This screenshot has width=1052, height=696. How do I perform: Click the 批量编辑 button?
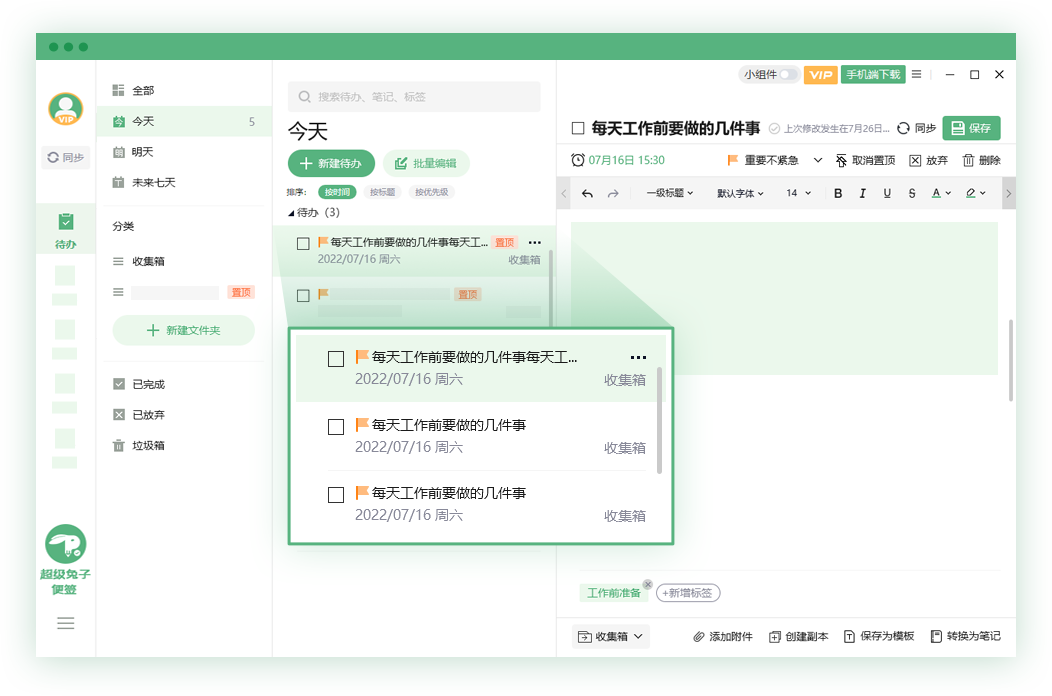pyautogui.click(x=426, y=163)
